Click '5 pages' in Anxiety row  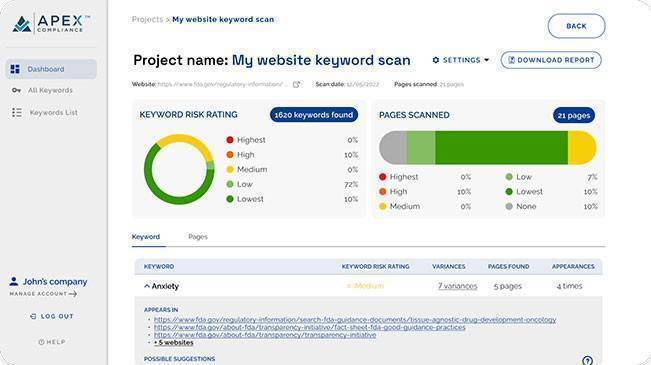507,286
